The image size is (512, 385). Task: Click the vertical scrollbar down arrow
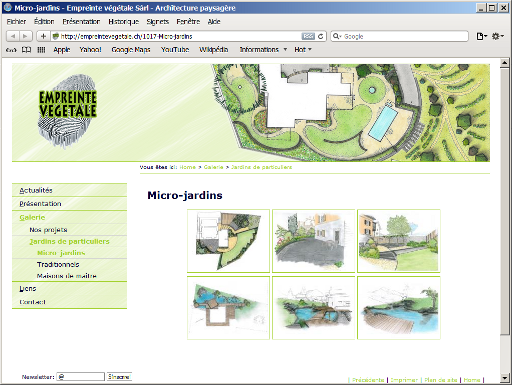504,378
